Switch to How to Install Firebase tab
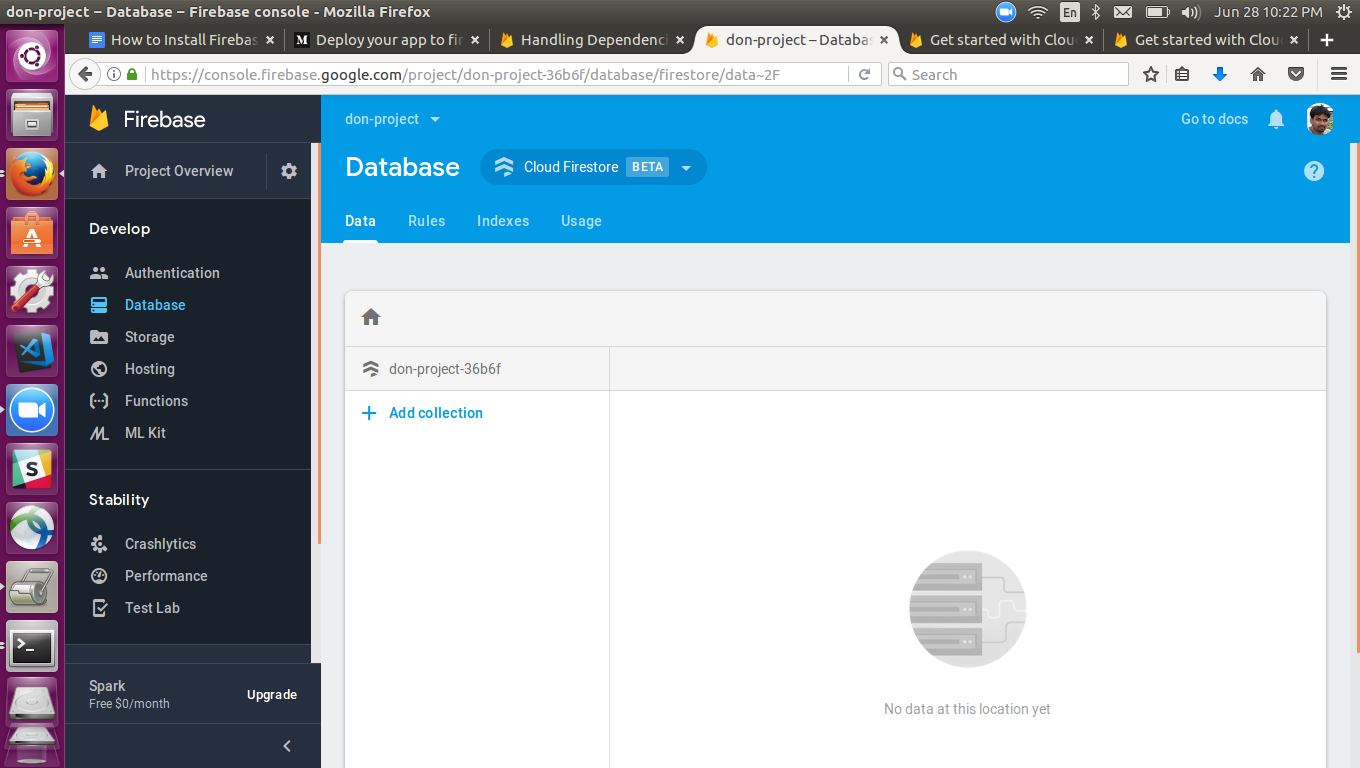1360x768 pixels. click(x=184, y=40)
